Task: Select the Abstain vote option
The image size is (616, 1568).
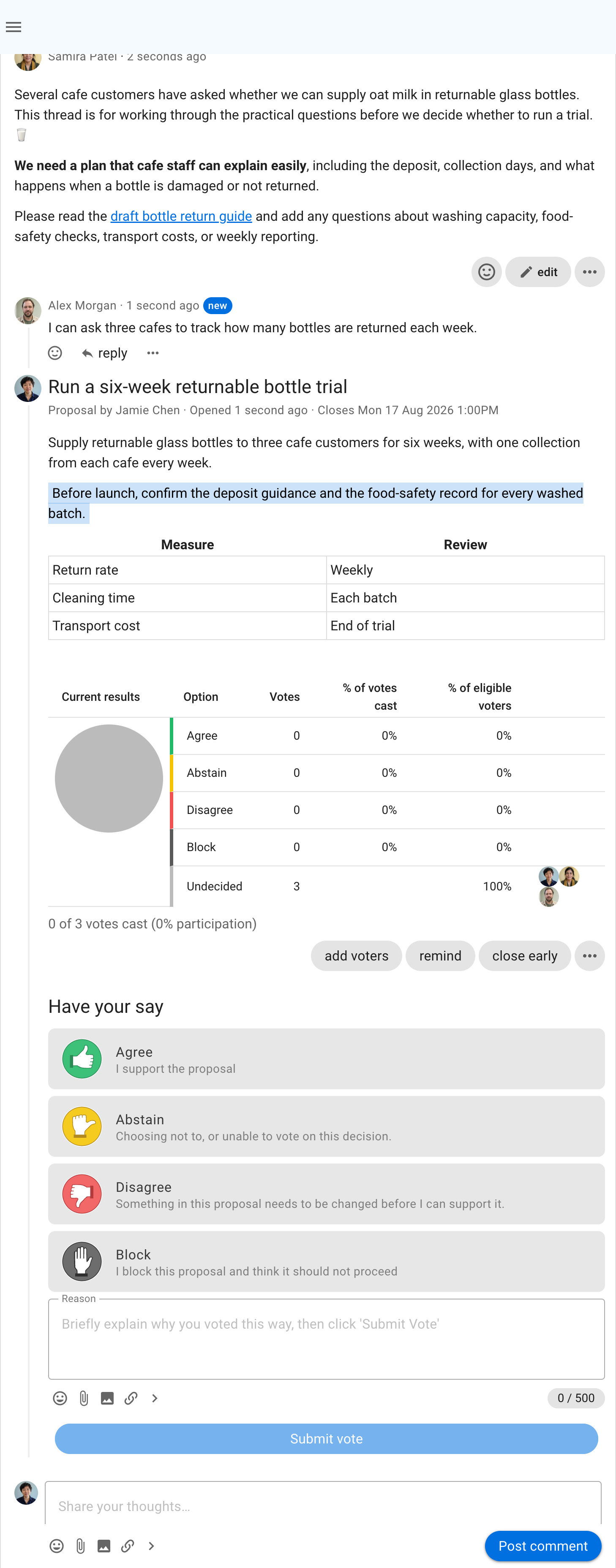Action: point(326,1126)
